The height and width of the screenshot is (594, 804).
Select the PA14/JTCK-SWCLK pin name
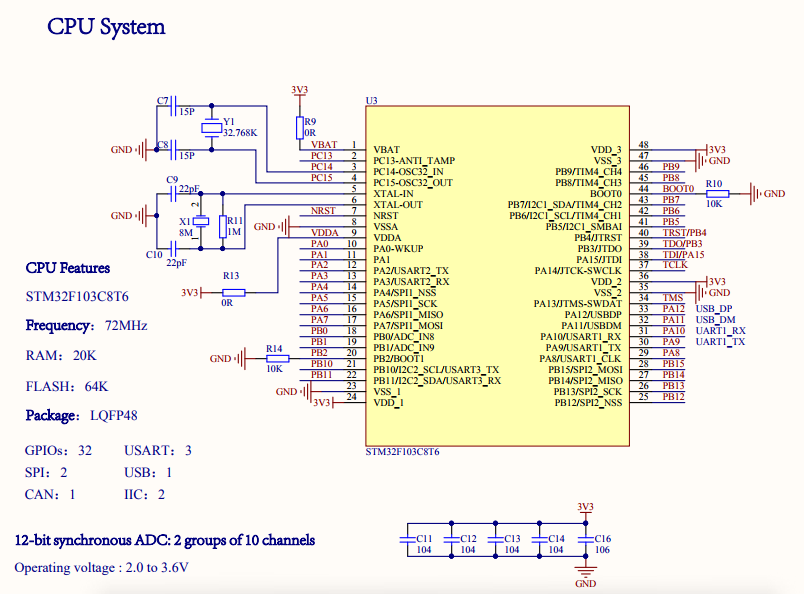(578, 271)
